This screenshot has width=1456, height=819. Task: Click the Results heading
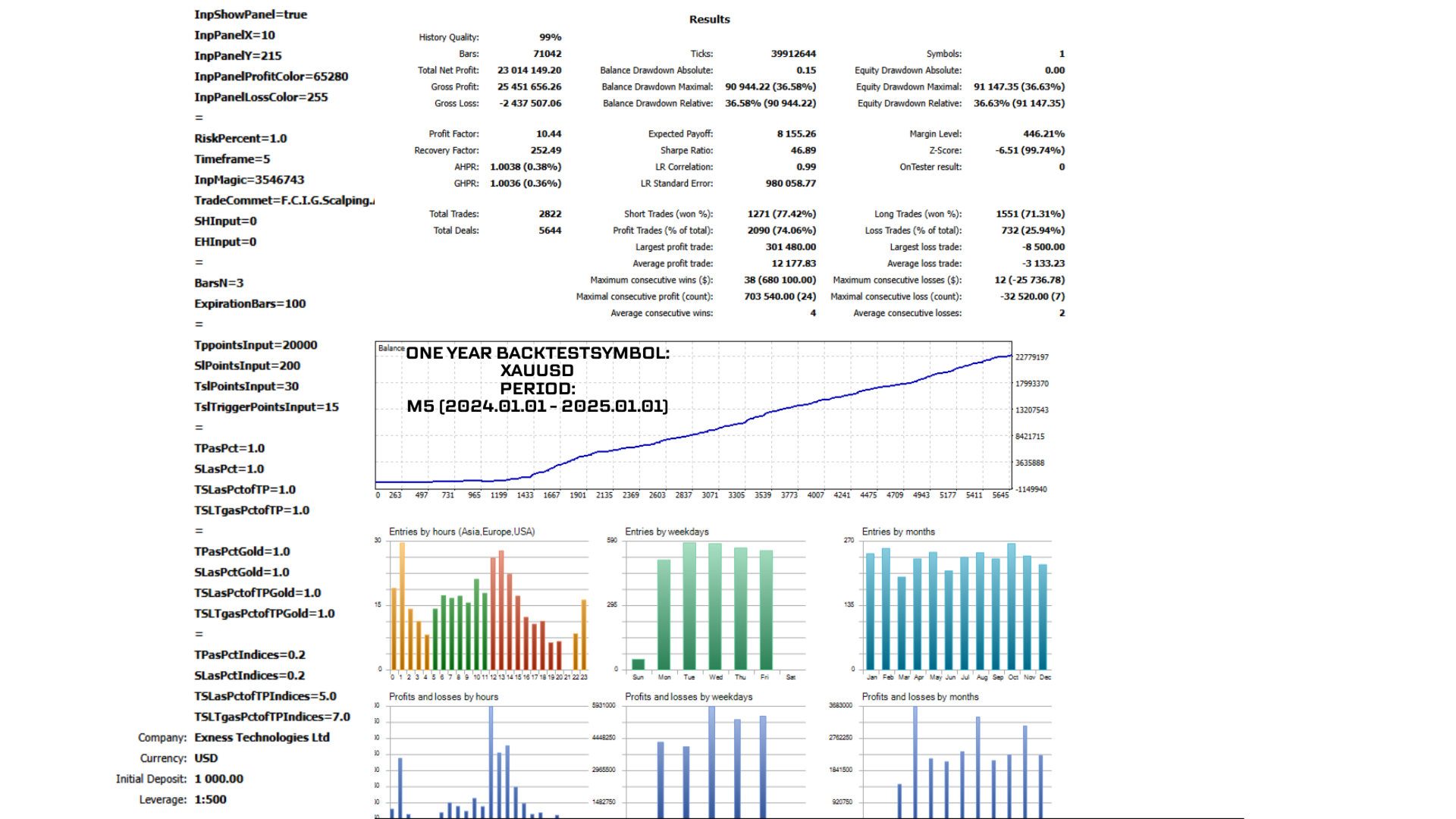(x=709, y=20)
